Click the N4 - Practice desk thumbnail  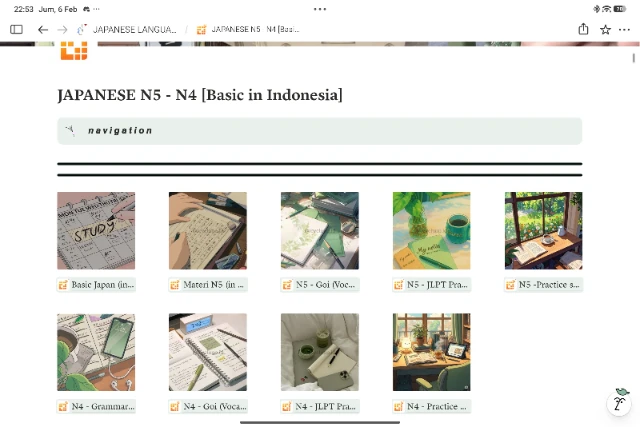(432, 352)
